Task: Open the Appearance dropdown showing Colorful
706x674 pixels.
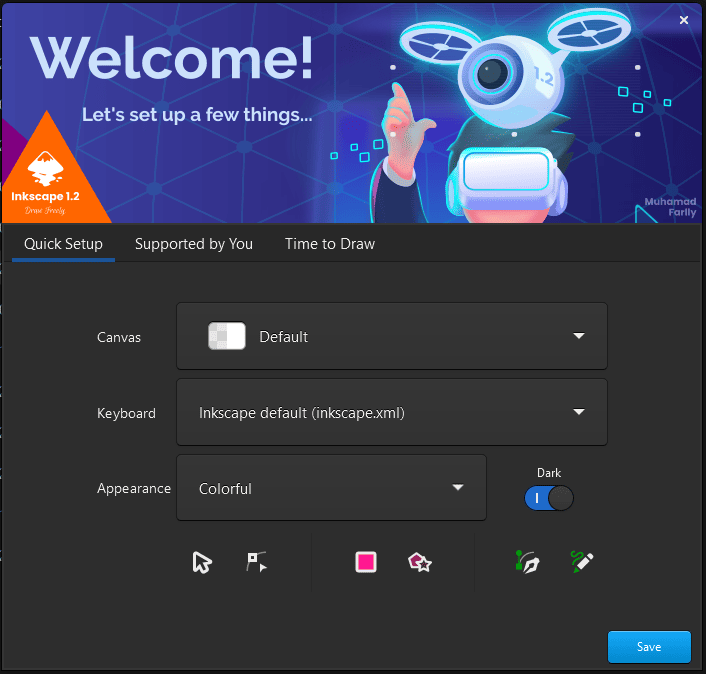Action: pyautogui.click(x=331, y=488)
